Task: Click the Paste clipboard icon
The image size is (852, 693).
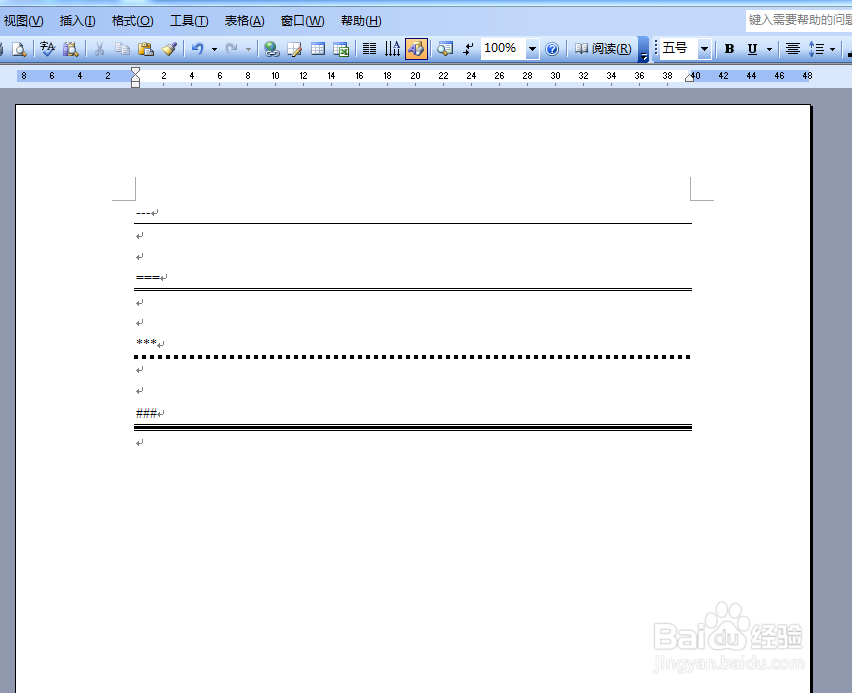Action: tap(146, 49)
